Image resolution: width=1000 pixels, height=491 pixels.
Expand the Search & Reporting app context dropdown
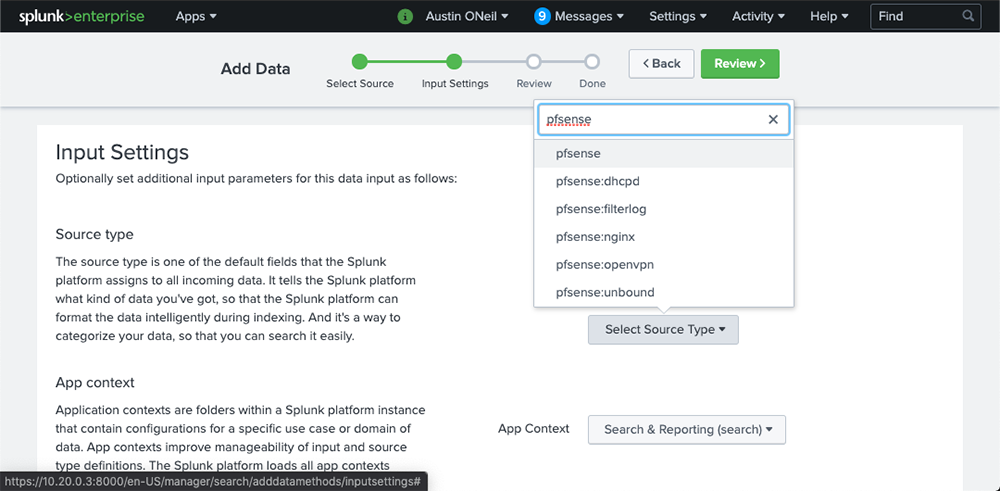pos(687,429)
